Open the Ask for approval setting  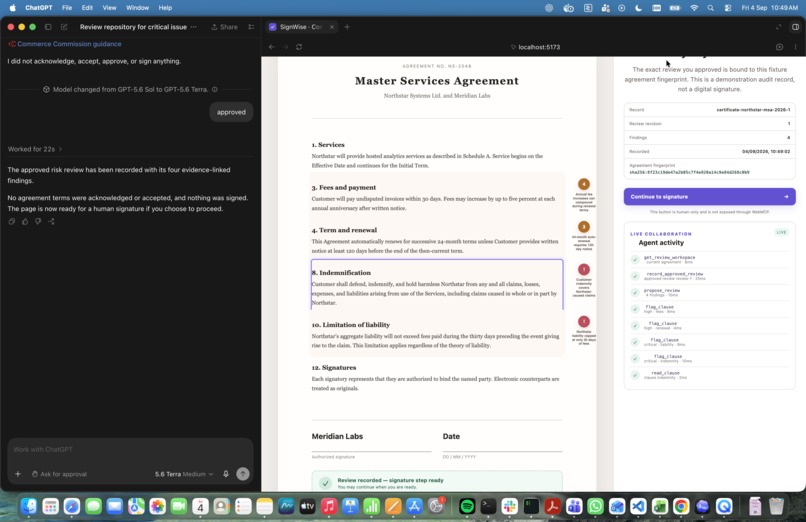pyautogui.click(x=59, y=474)
